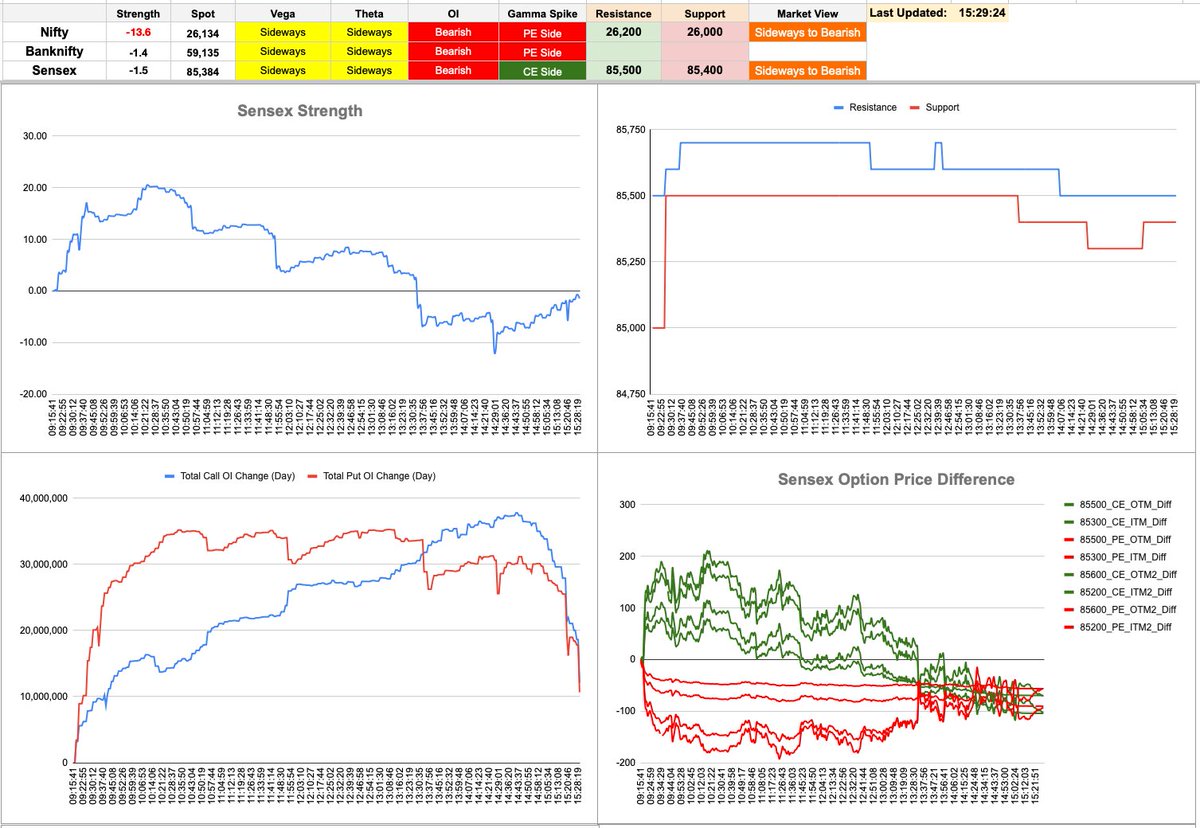The width and height of the screenshot is (1200, 828).
Task: Select the Sensex Gamma Spike CE Side cell
Action: pyautogui.click(x=543, y=70)
